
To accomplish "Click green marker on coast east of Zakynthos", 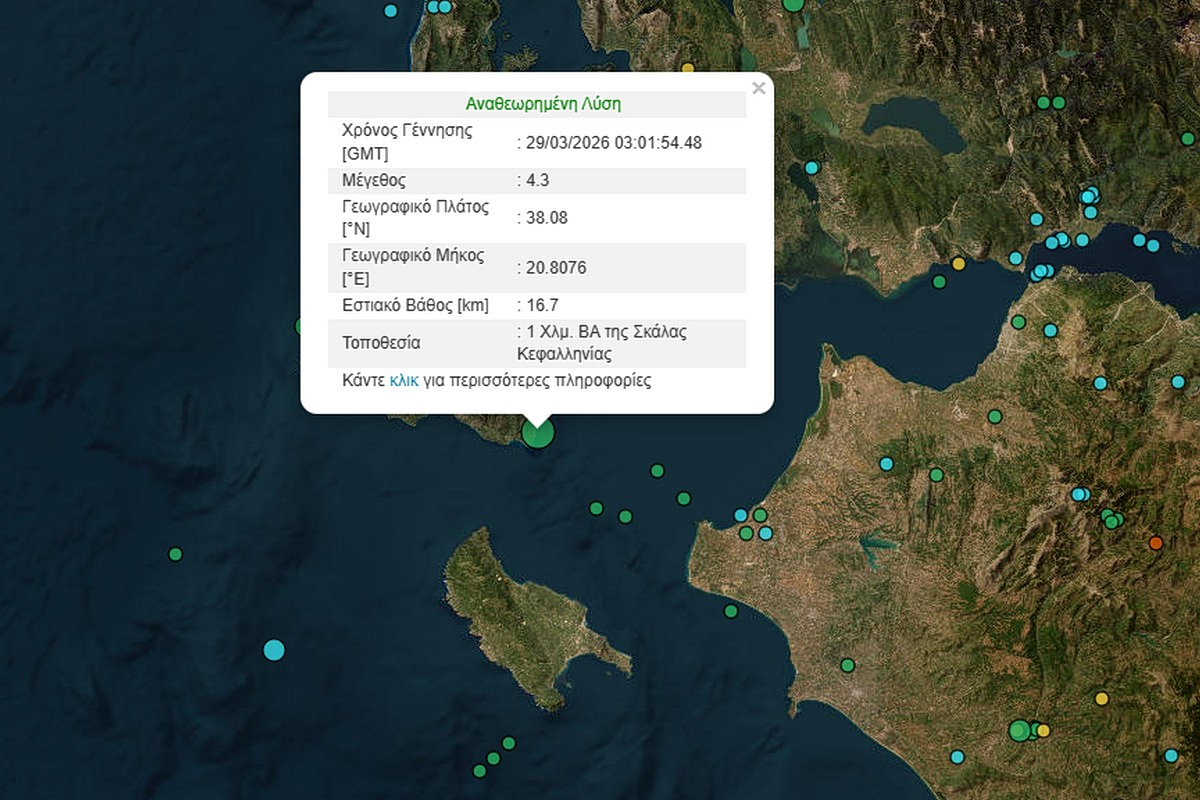I will 731,611.
